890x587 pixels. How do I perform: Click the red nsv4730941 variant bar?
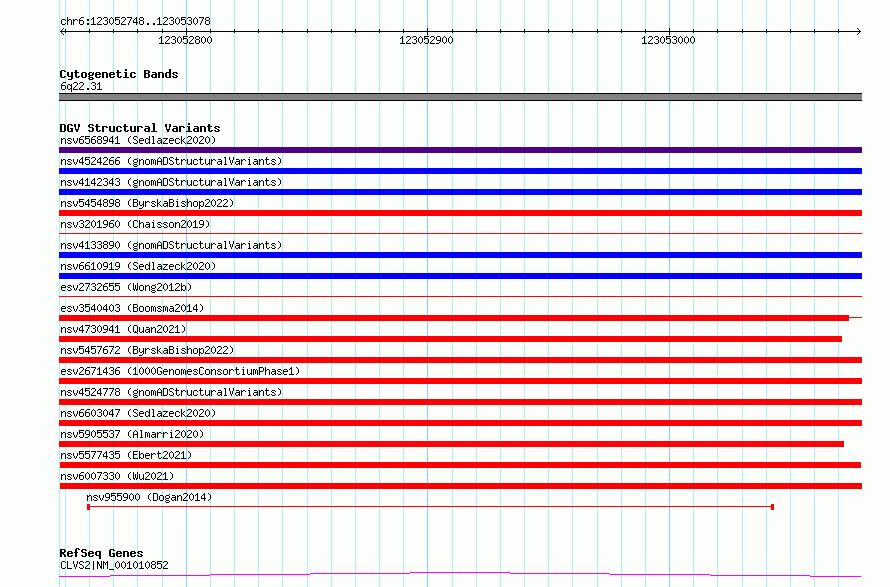pos(451,339)
